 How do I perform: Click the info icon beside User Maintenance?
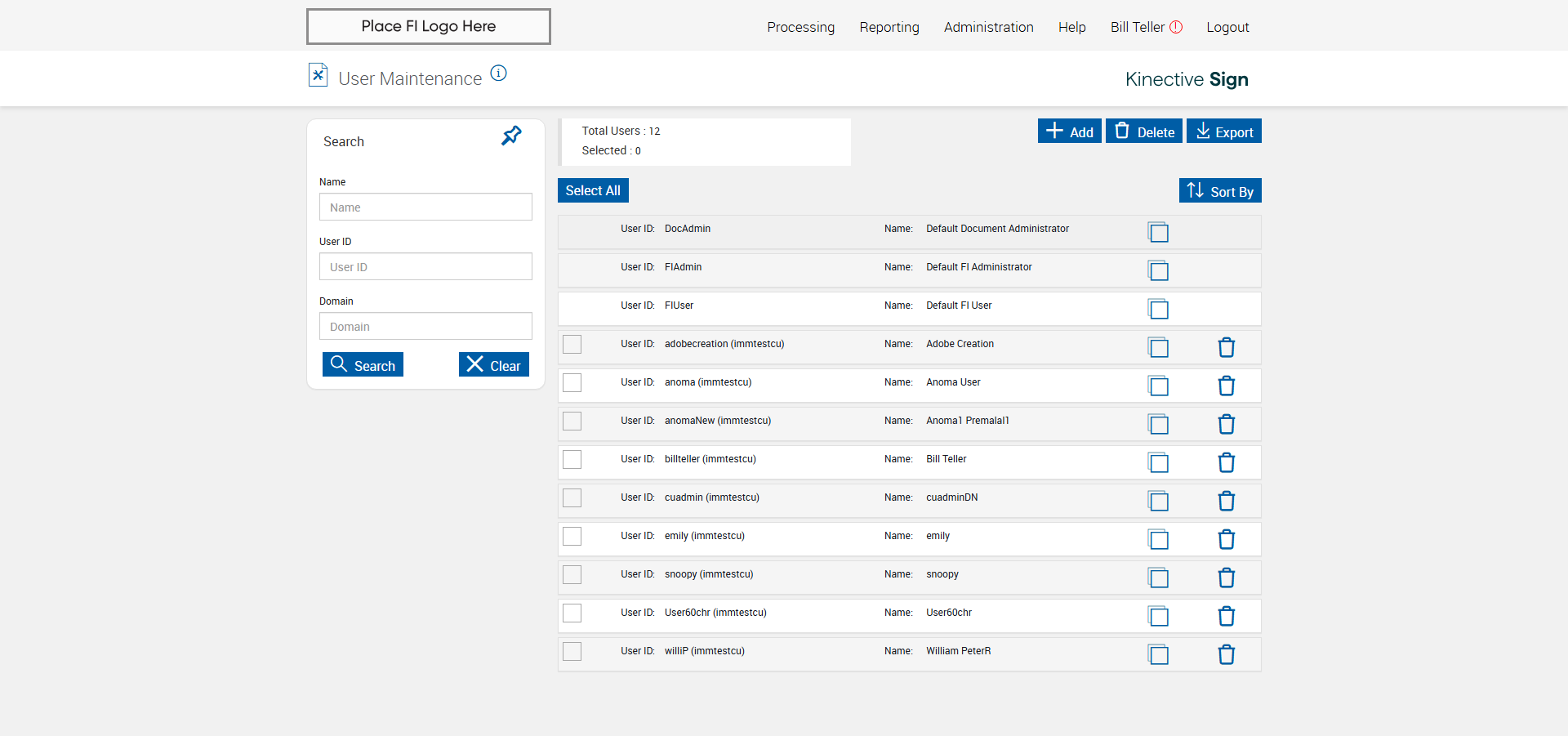point(498,74)
